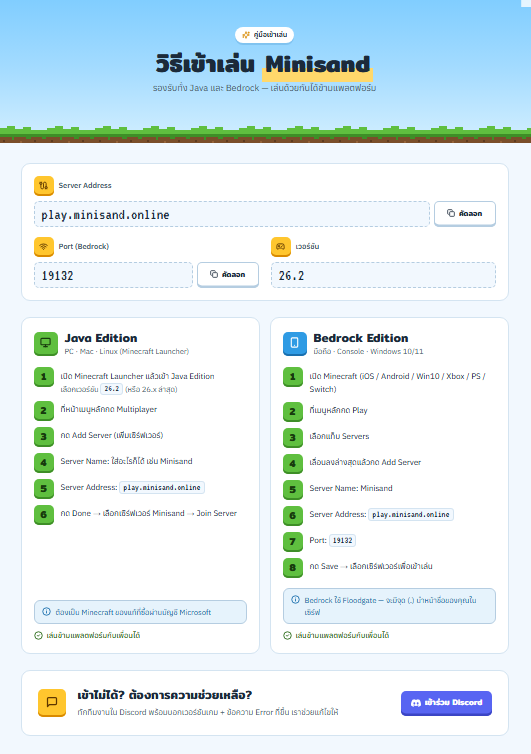The height and width of the screenshot is (754, 531).
Task: Select the 19132 port field
Action: 114,275
